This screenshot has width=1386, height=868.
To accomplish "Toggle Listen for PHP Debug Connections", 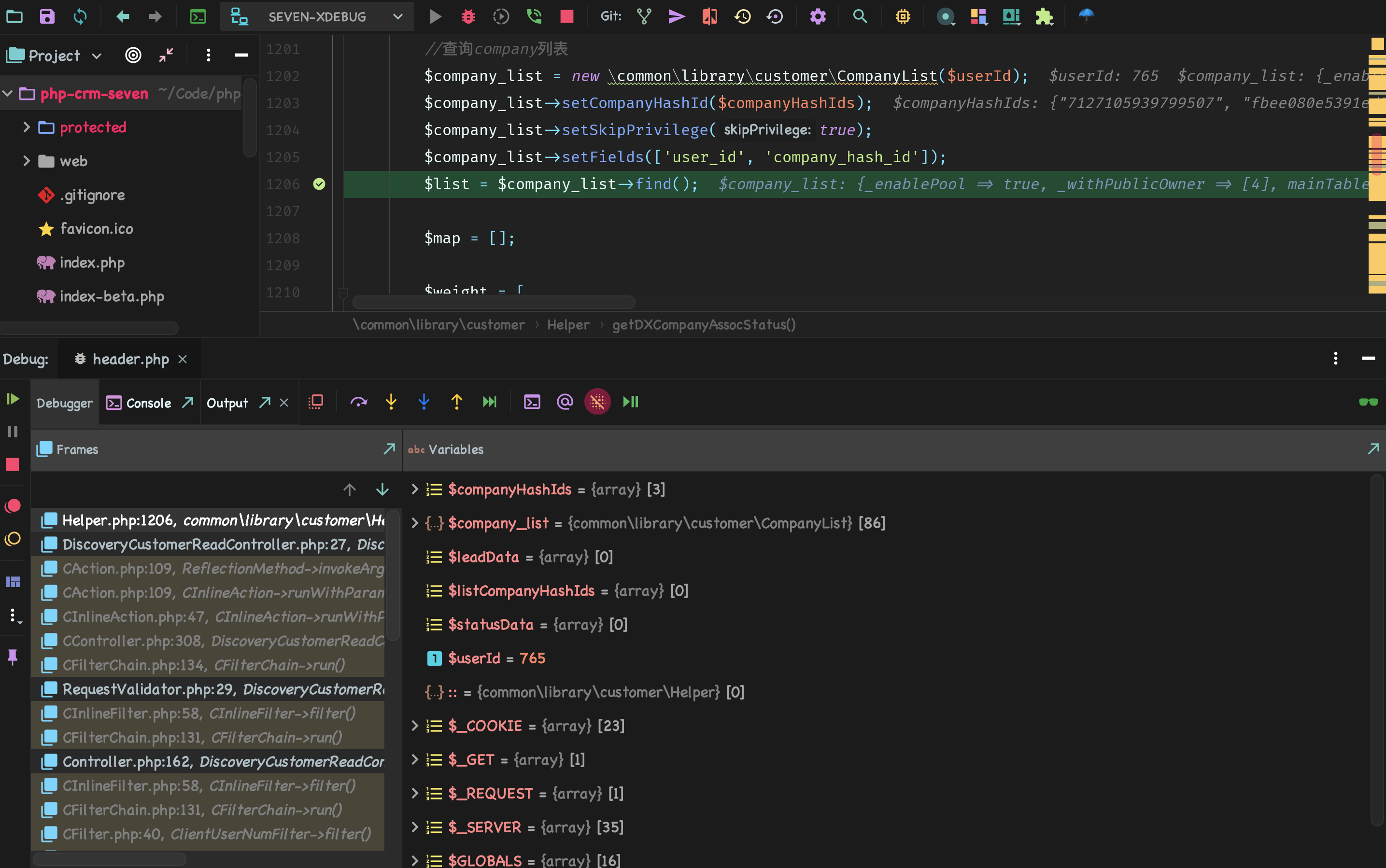I will click(534, 16).
